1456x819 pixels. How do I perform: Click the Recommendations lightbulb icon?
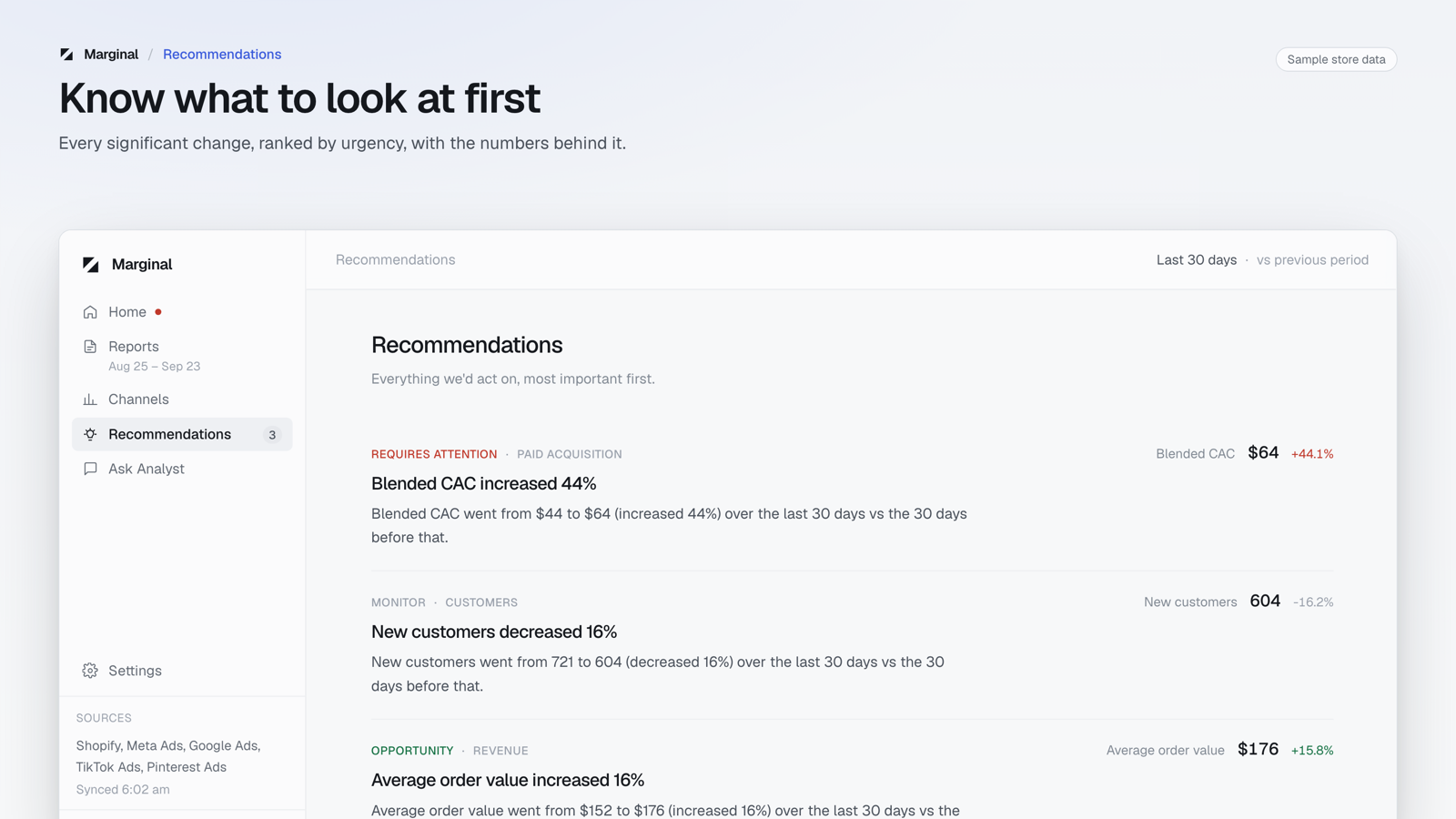(x=90, y=434)
